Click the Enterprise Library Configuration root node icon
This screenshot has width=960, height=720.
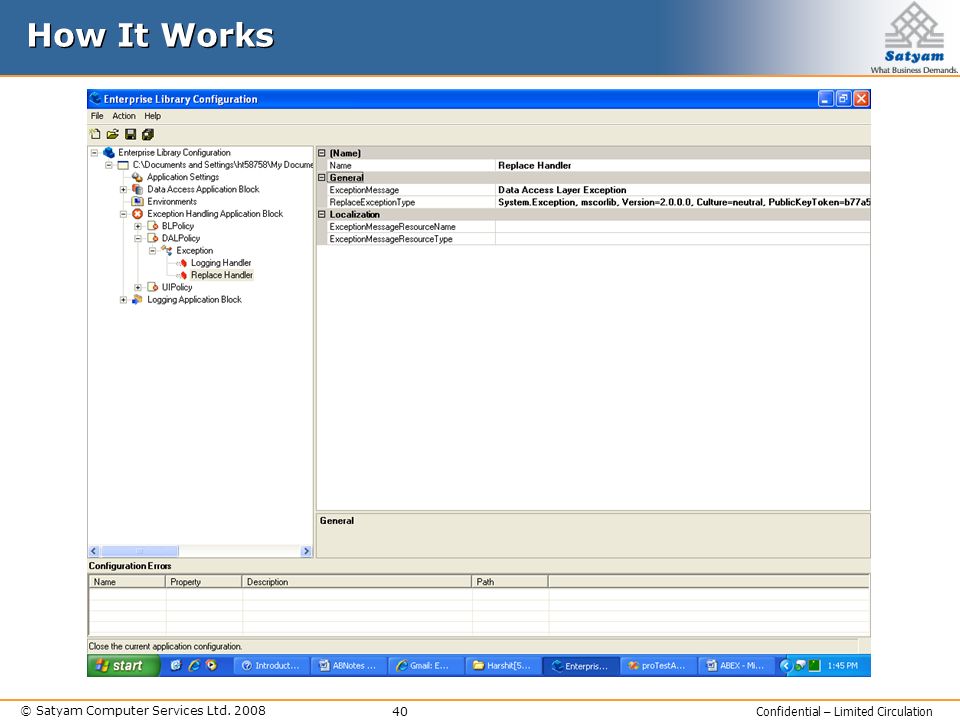point(109,152)
